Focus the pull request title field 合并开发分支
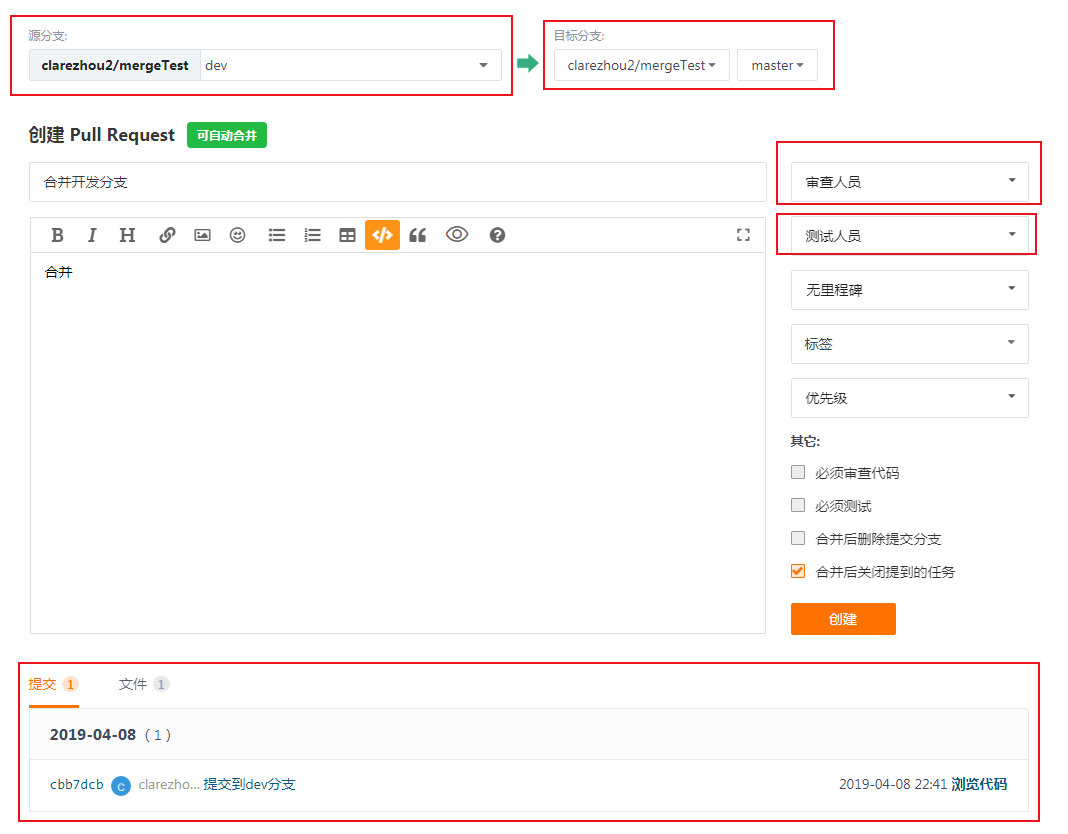This screenshot has height=834, width=1068. coord(398,182)
